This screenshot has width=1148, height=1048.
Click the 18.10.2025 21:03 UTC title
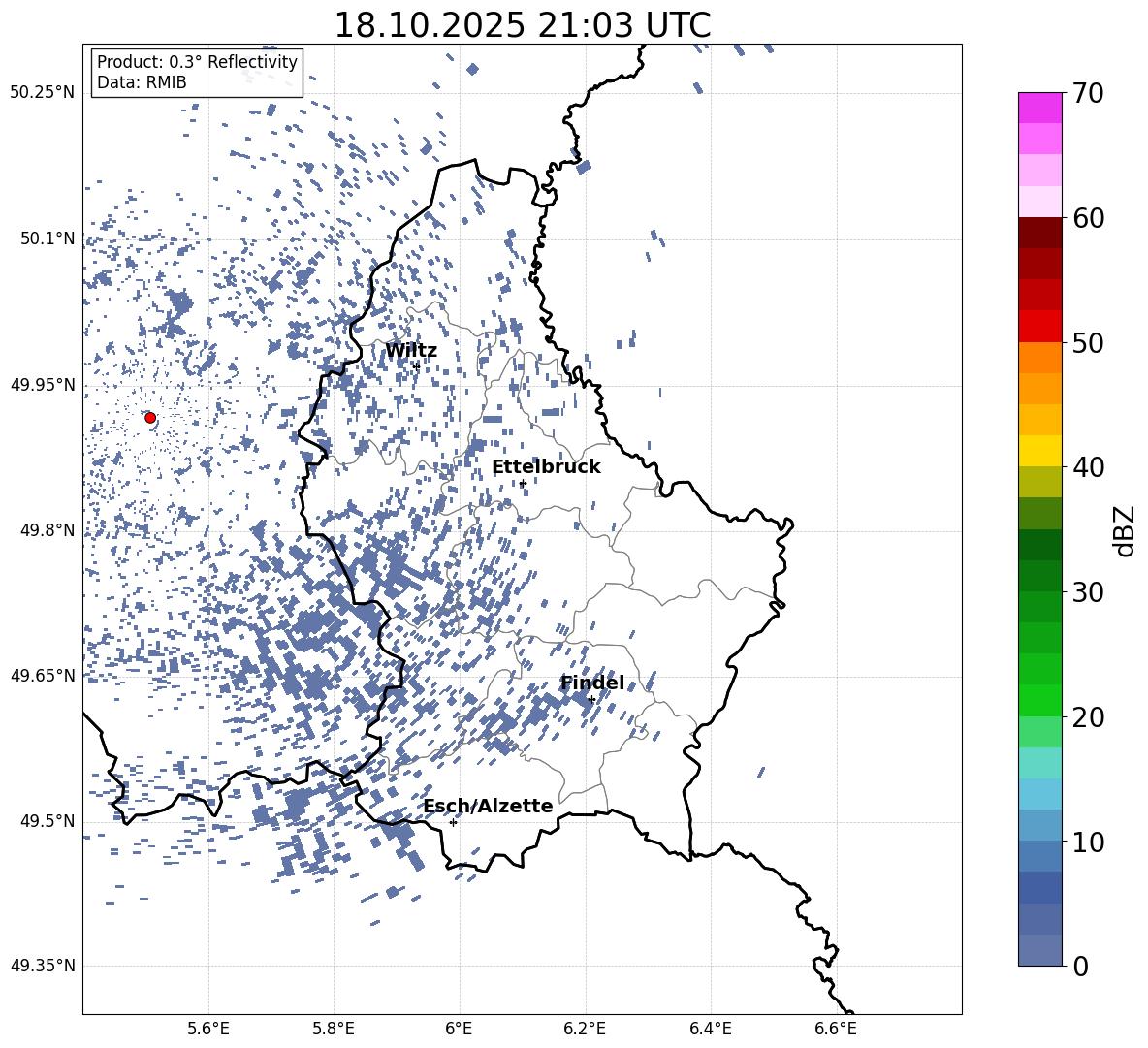pos(522,25)
